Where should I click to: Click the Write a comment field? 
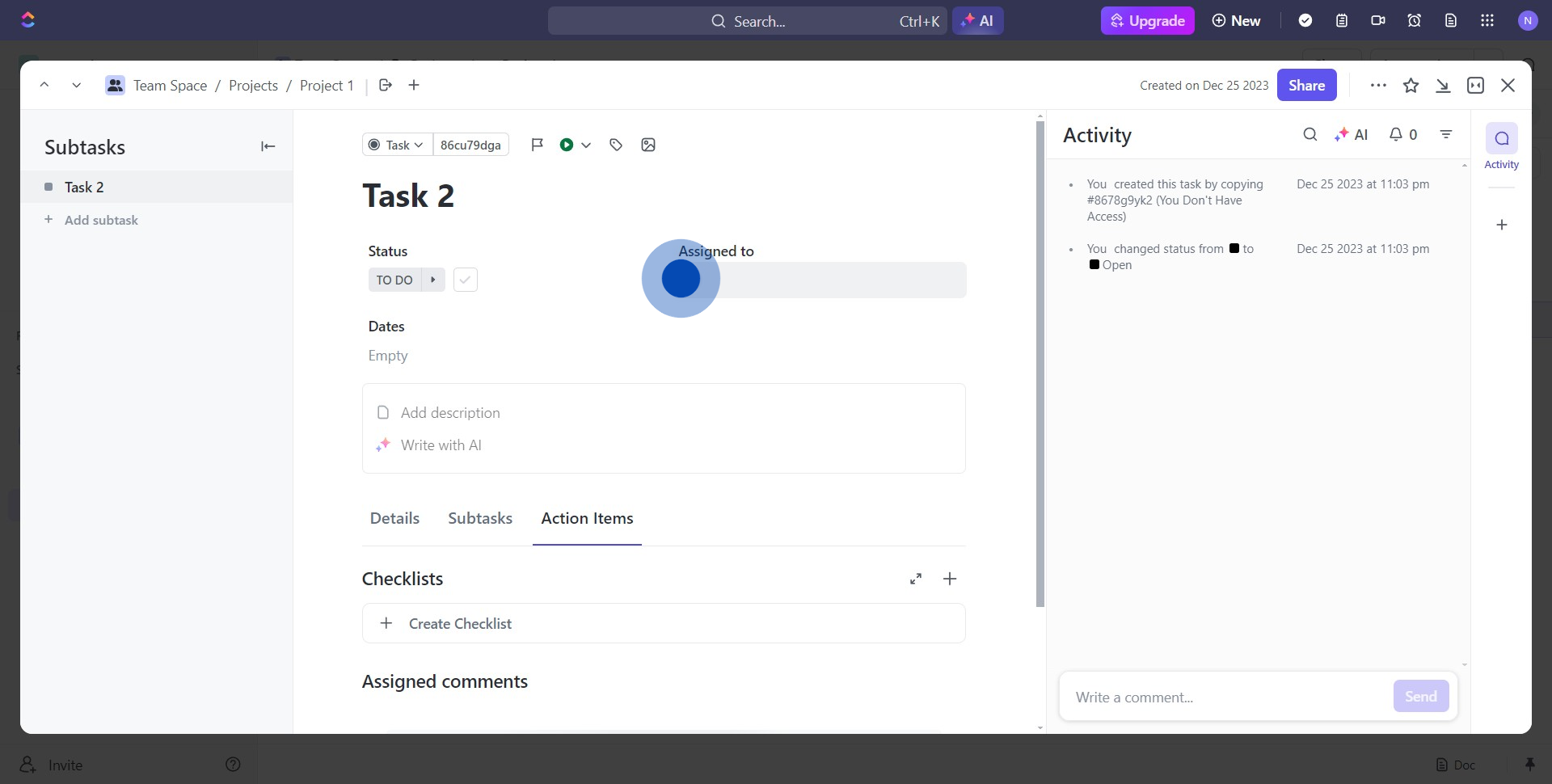[x=1225, y=697]
